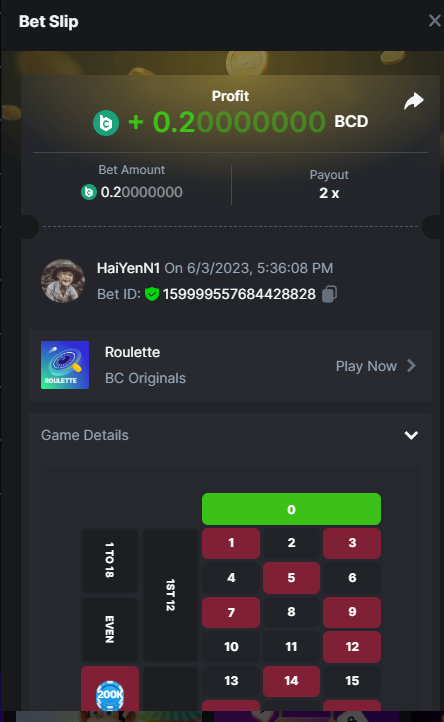444x722 pixels.
Task: Click the HaiYenN1 username
Action: click(129, 268)
